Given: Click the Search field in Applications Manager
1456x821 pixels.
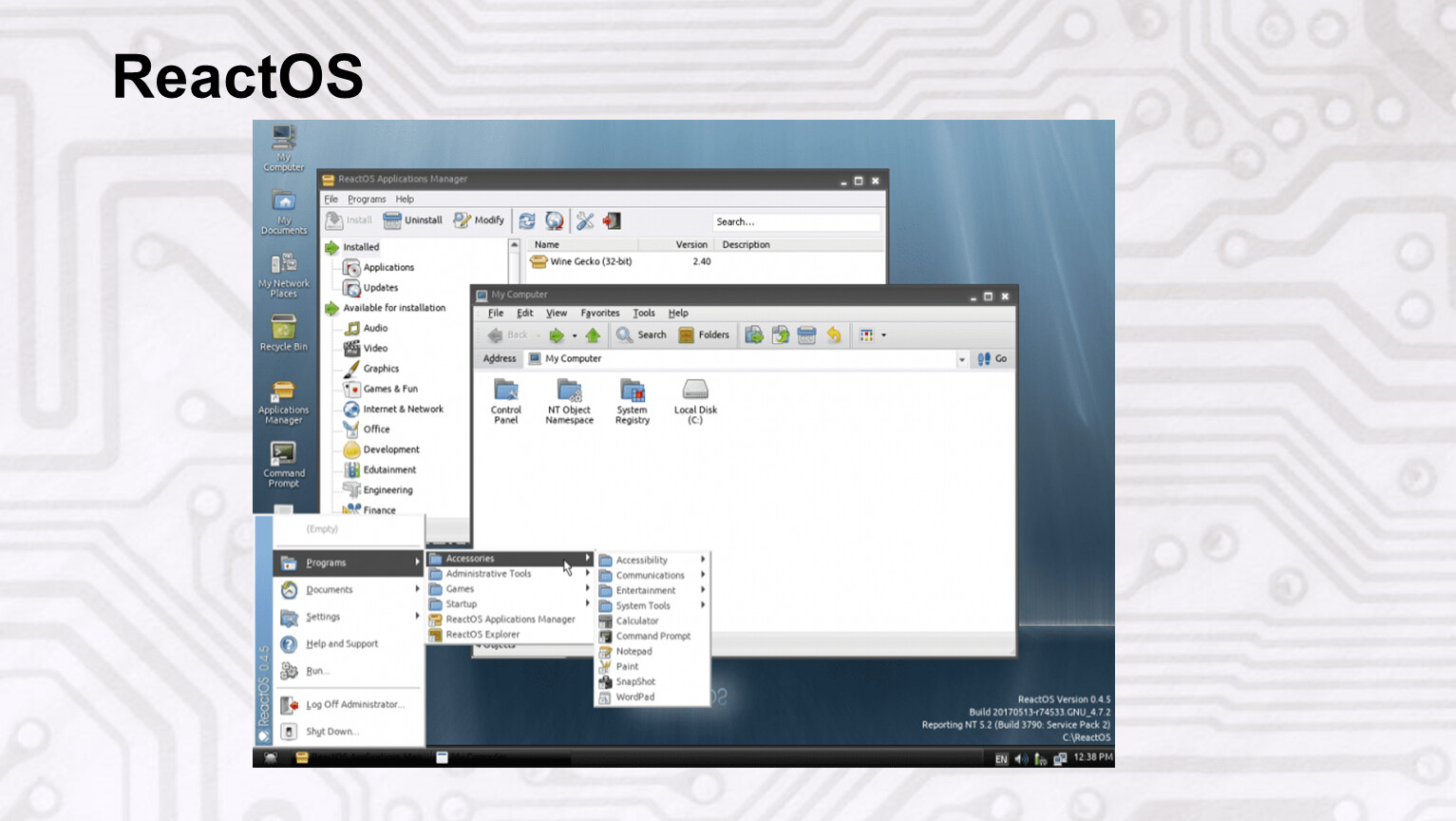Looking at the screenshot, I should pyautogui.click(x=795, y=222).
